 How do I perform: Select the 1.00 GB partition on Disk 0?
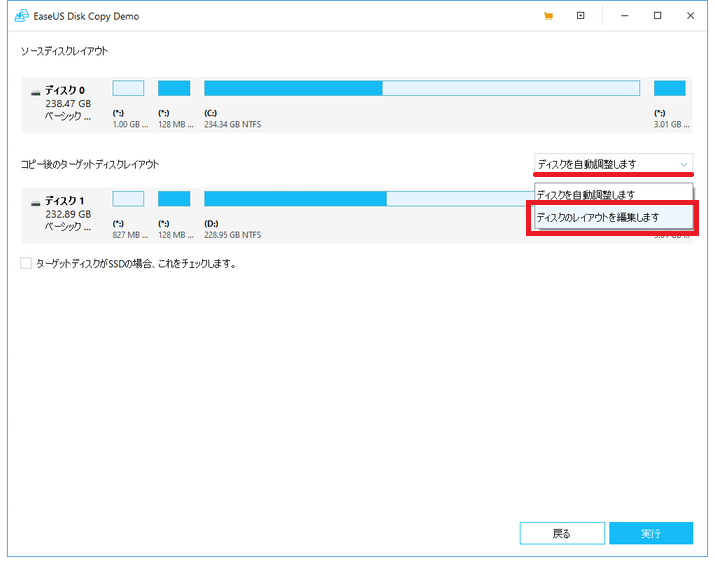tap(128, 88)
